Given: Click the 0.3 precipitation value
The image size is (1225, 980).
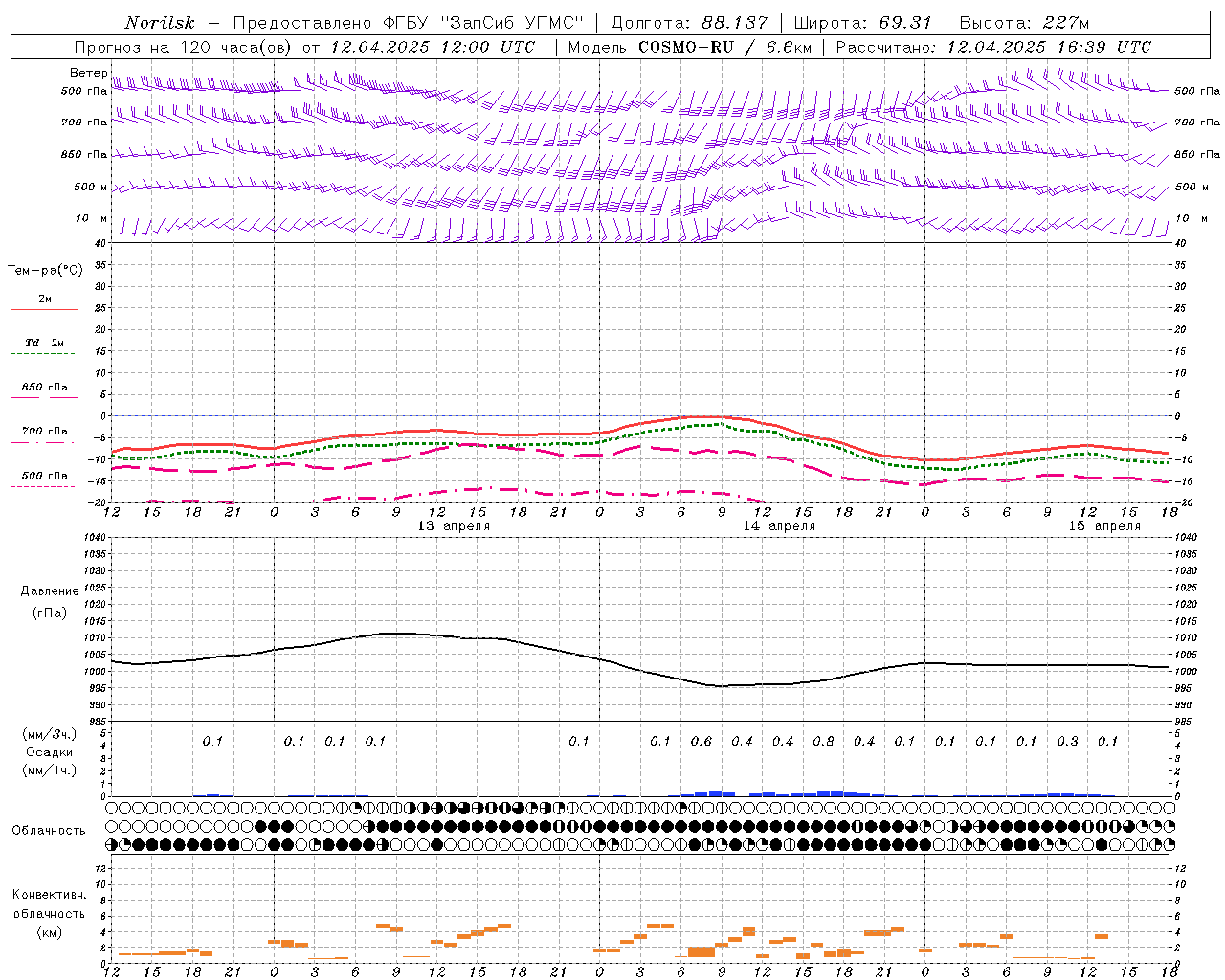Looking at the screenshot, I should (x=1067, y=741).
